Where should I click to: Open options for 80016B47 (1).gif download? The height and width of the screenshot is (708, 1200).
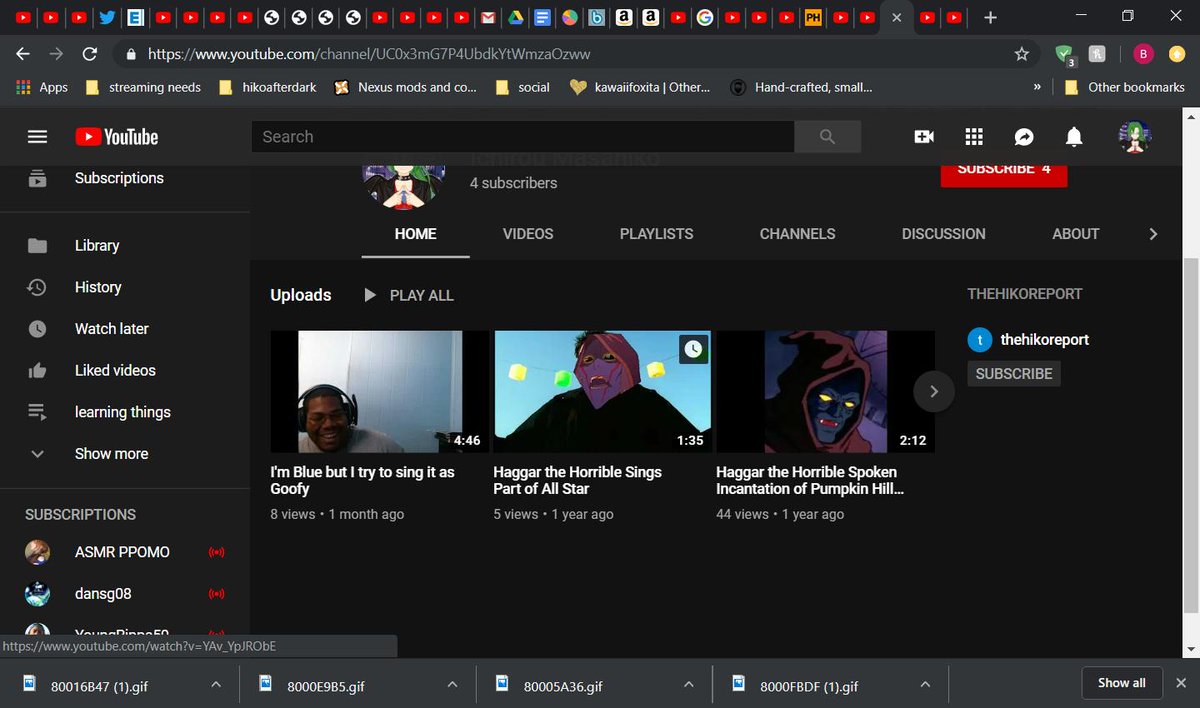216,685
